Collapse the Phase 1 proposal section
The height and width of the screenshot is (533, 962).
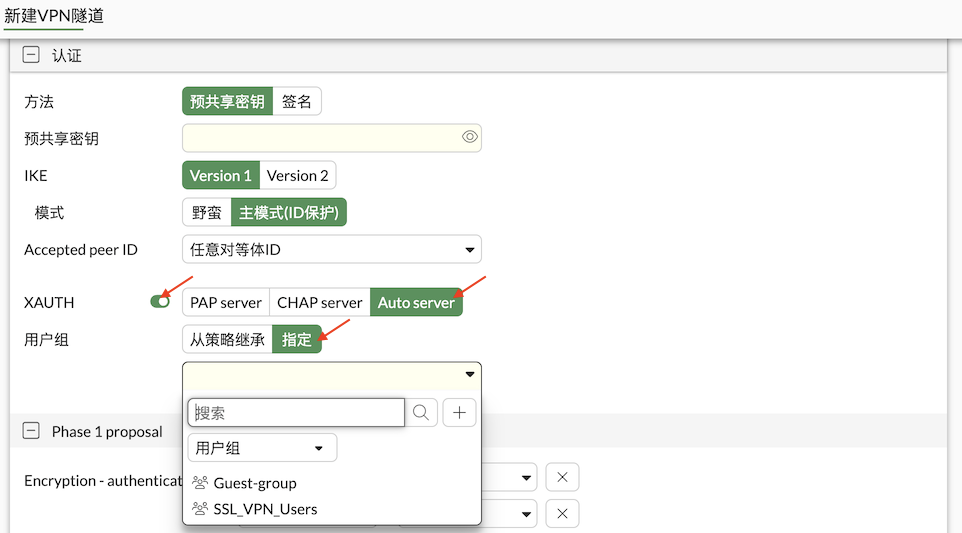point(31,431)
